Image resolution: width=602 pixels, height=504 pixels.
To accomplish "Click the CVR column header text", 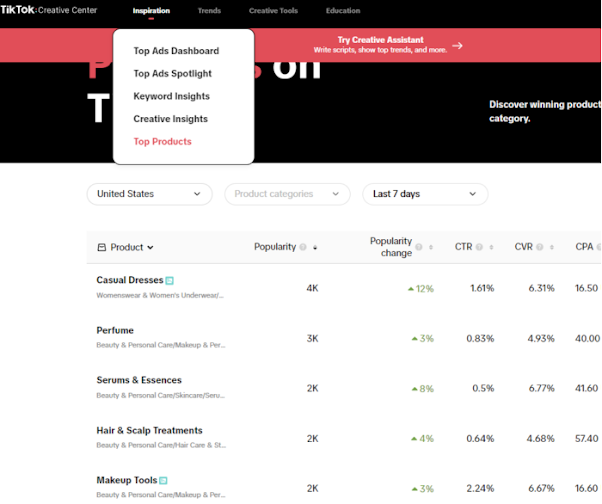I will coord(524,246).
